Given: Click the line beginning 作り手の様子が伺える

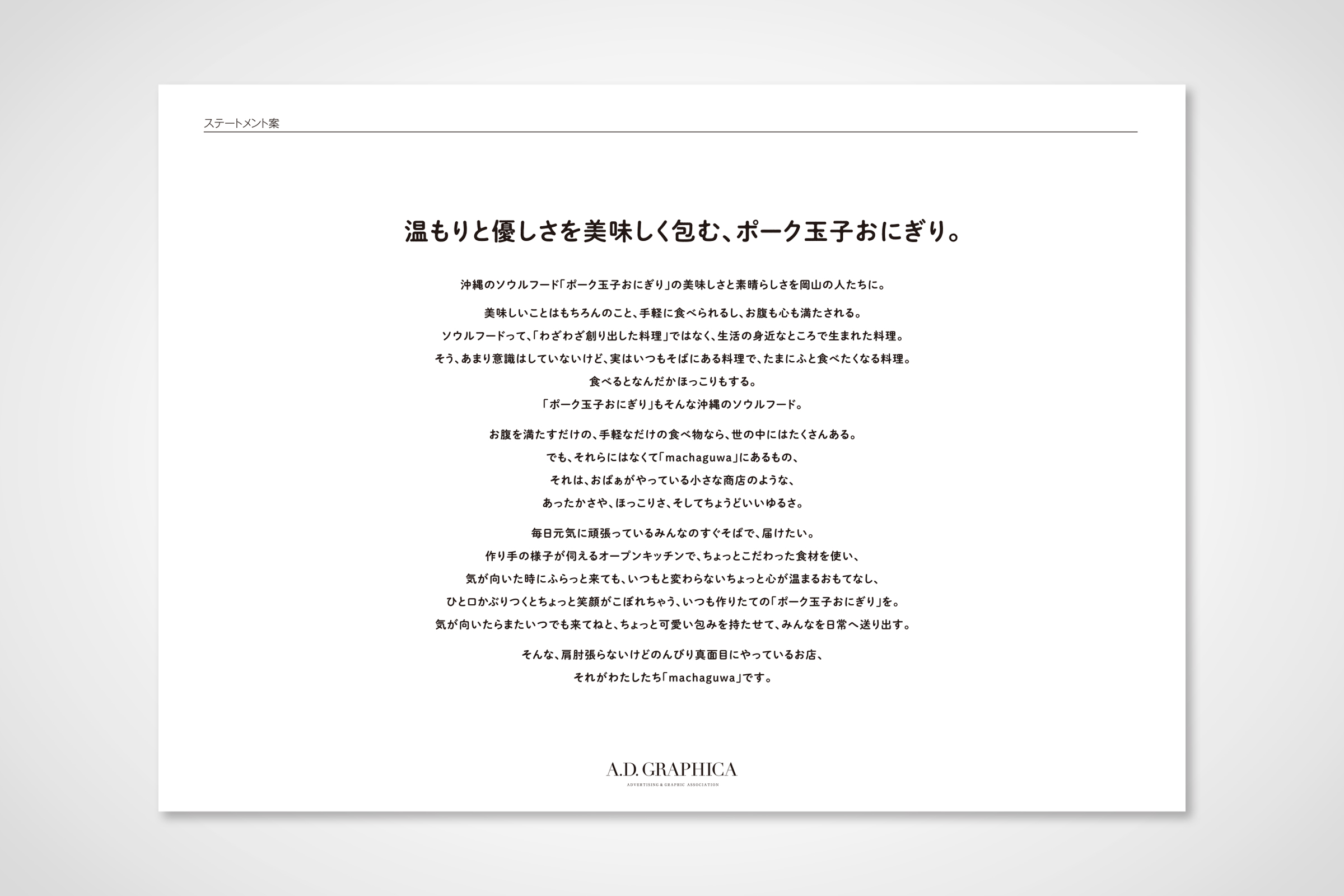Looking at the screenshot, I should click(x=673, y=556).
